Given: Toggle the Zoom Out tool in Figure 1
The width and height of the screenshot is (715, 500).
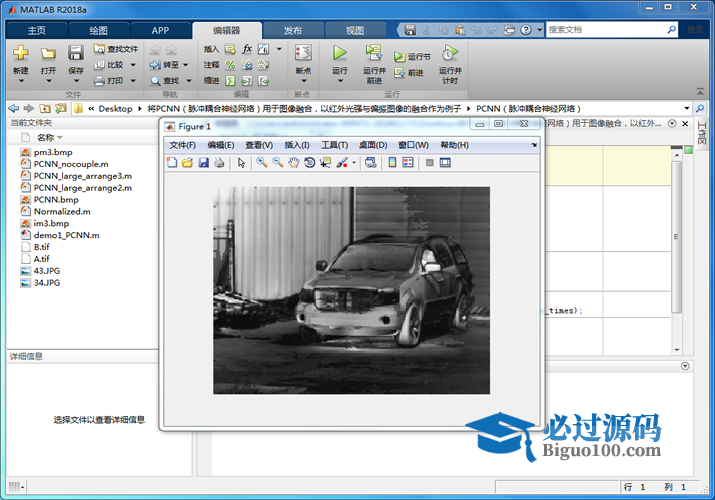Looking at the screenshot, I should point(277,163).
